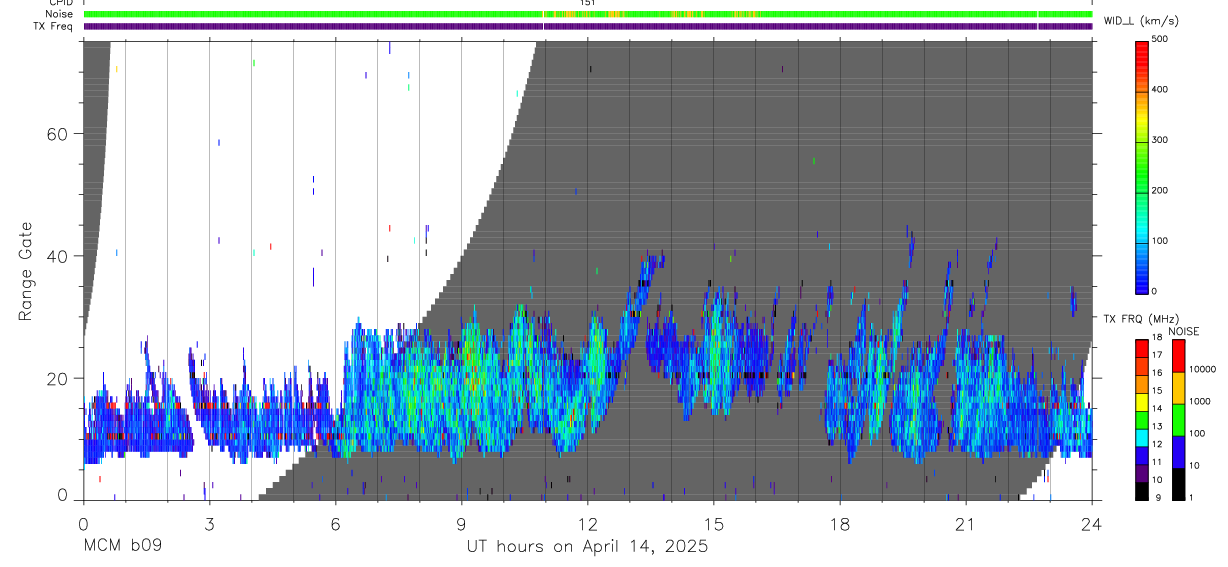Click the 18 hour tick label
This screenshot has width=1228, height=567.
840,524
